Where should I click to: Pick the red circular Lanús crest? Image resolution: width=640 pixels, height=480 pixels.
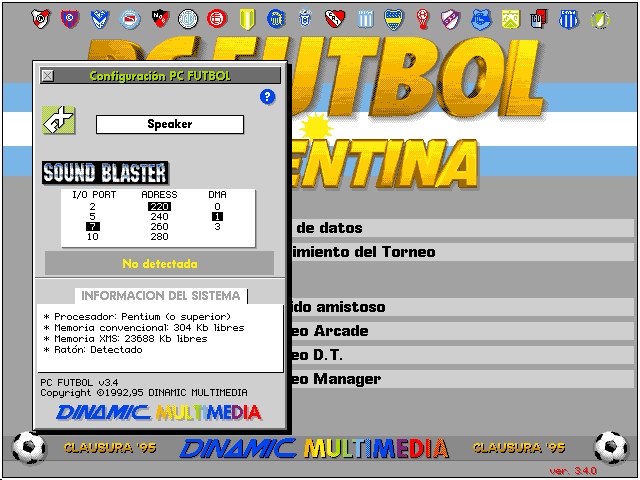(x=217, y=19)
